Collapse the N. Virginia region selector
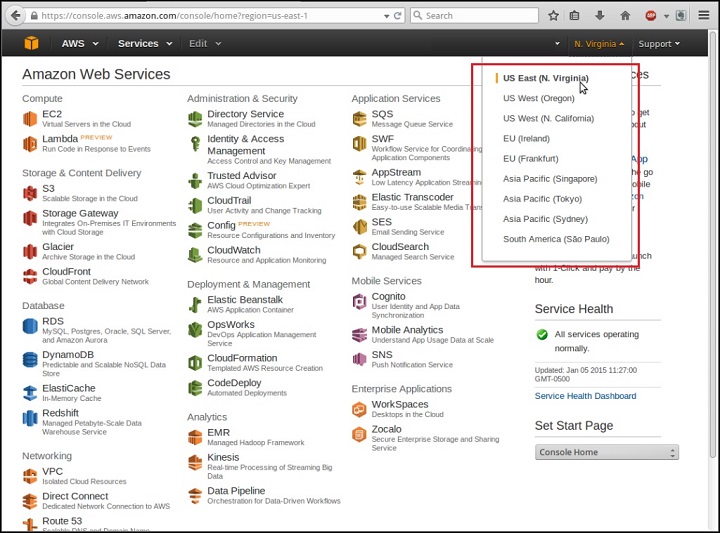Image resolution: width=720 pixels, height=533 pixels. pos(599,44)
